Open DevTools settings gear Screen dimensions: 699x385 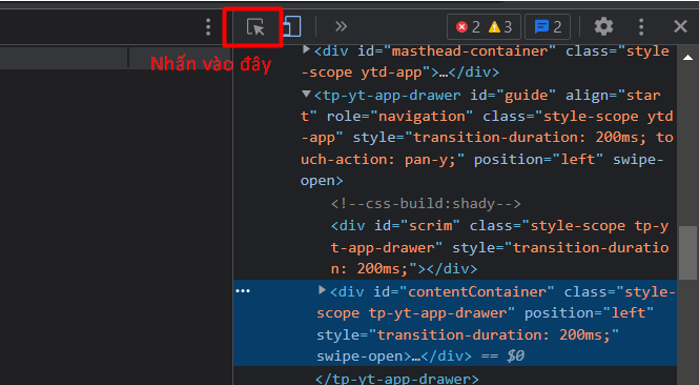[604, 27]
